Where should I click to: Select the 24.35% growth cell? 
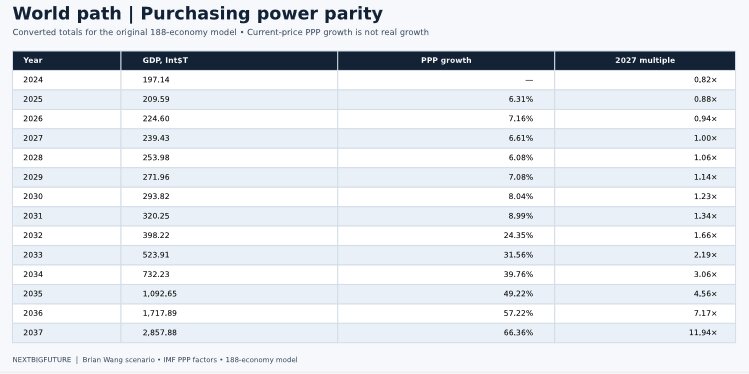446,236
